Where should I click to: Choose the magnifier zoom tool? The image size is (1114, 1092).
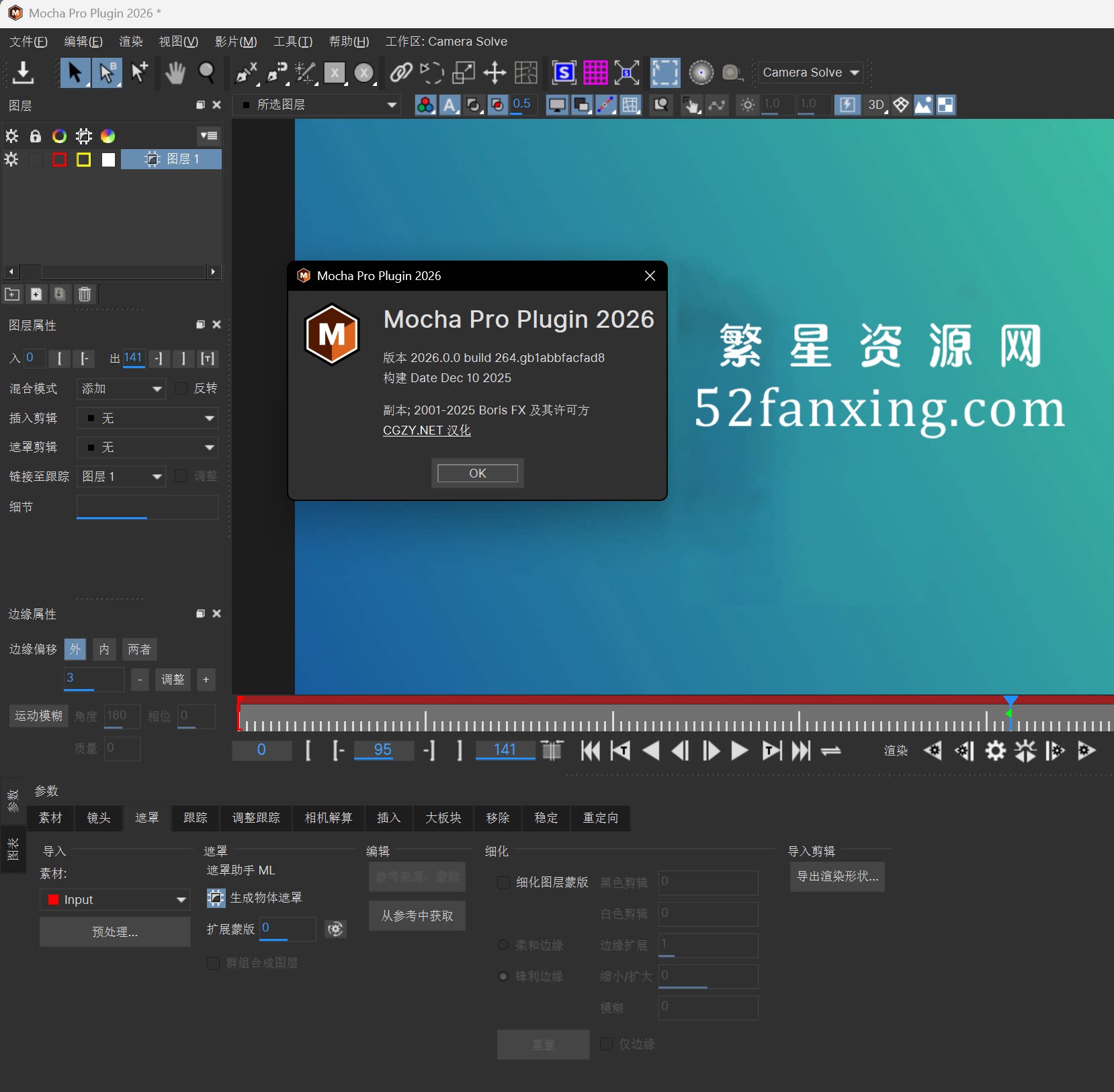pos(207,73)
